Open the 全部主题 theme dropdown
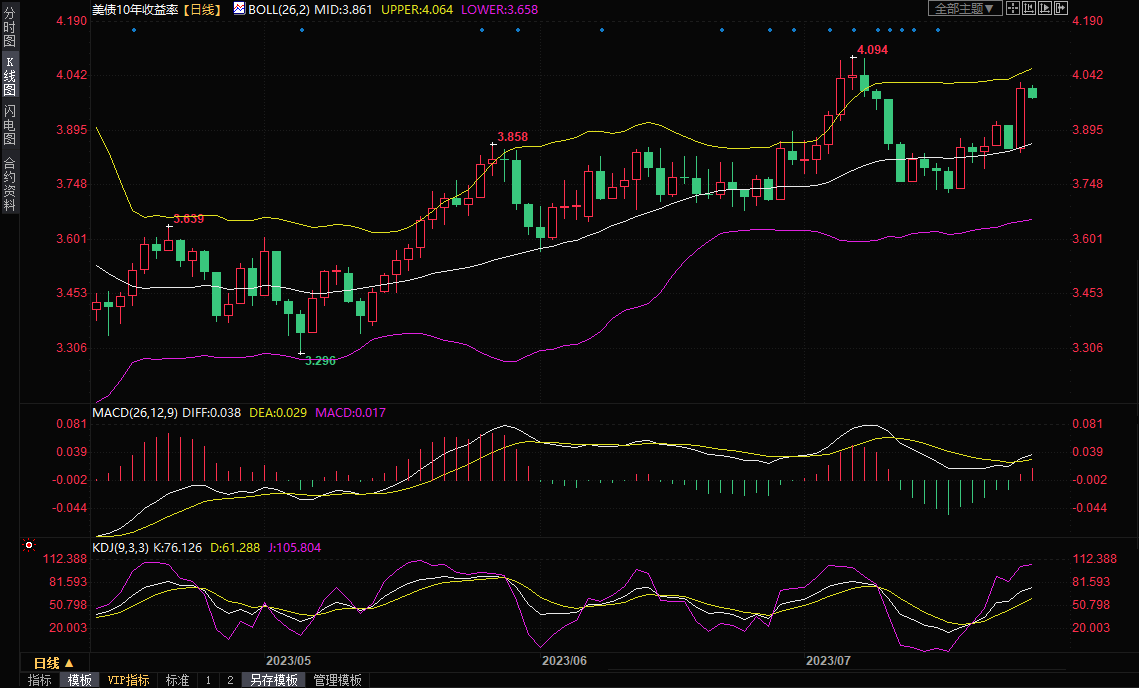 (965, 8)
